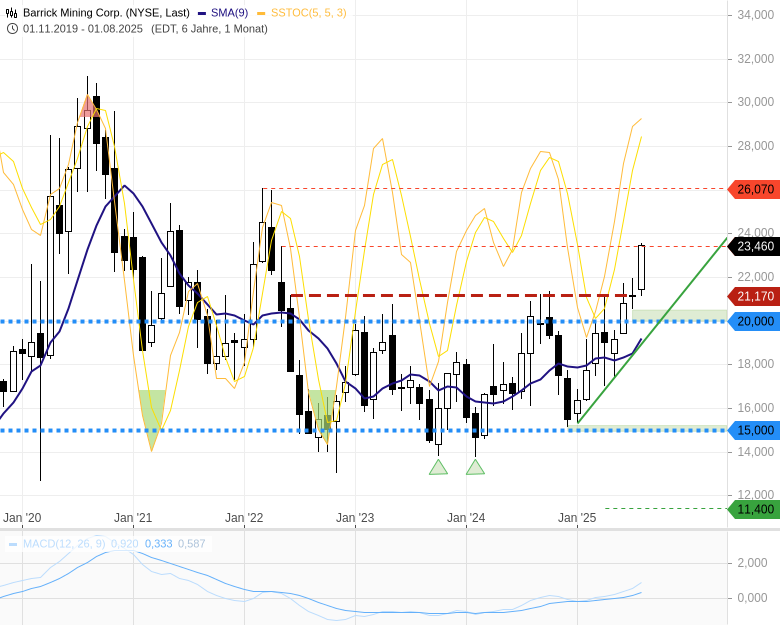Click the Jan '23 time axis label
The width and height of the screenshot is (780, 625).
(x=355, y=518)
